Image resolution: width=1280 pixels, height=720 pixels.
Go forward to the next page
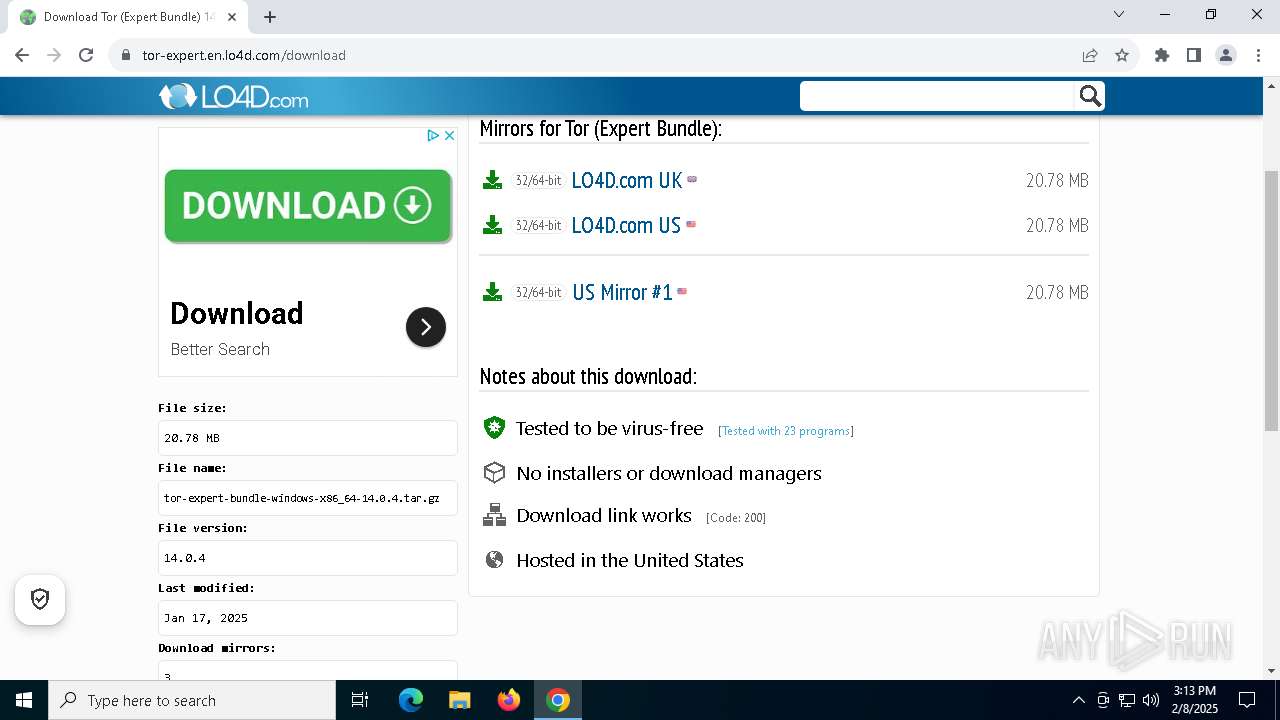(54, 55)
